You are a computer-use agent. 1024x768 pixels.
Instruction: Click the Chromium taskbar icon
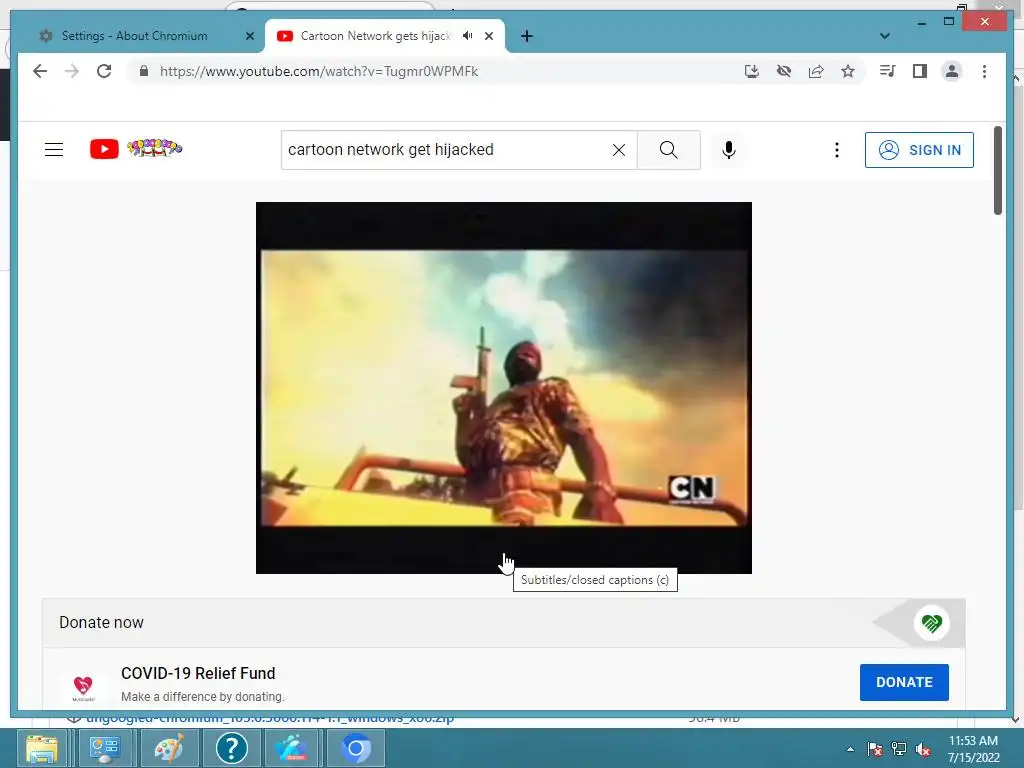356,748
